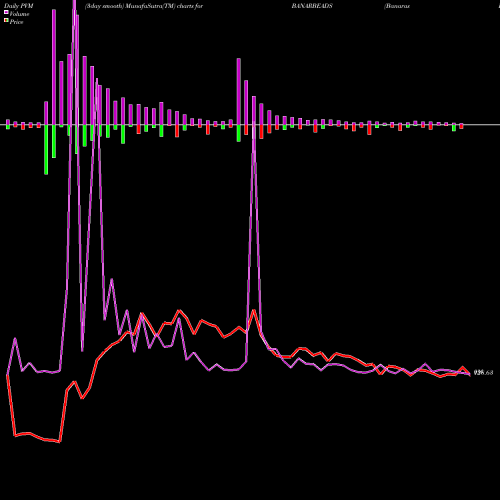Click the '(Banaras' company name text
The height and width of the screenshot is (500, 500).
coord(397,6)
